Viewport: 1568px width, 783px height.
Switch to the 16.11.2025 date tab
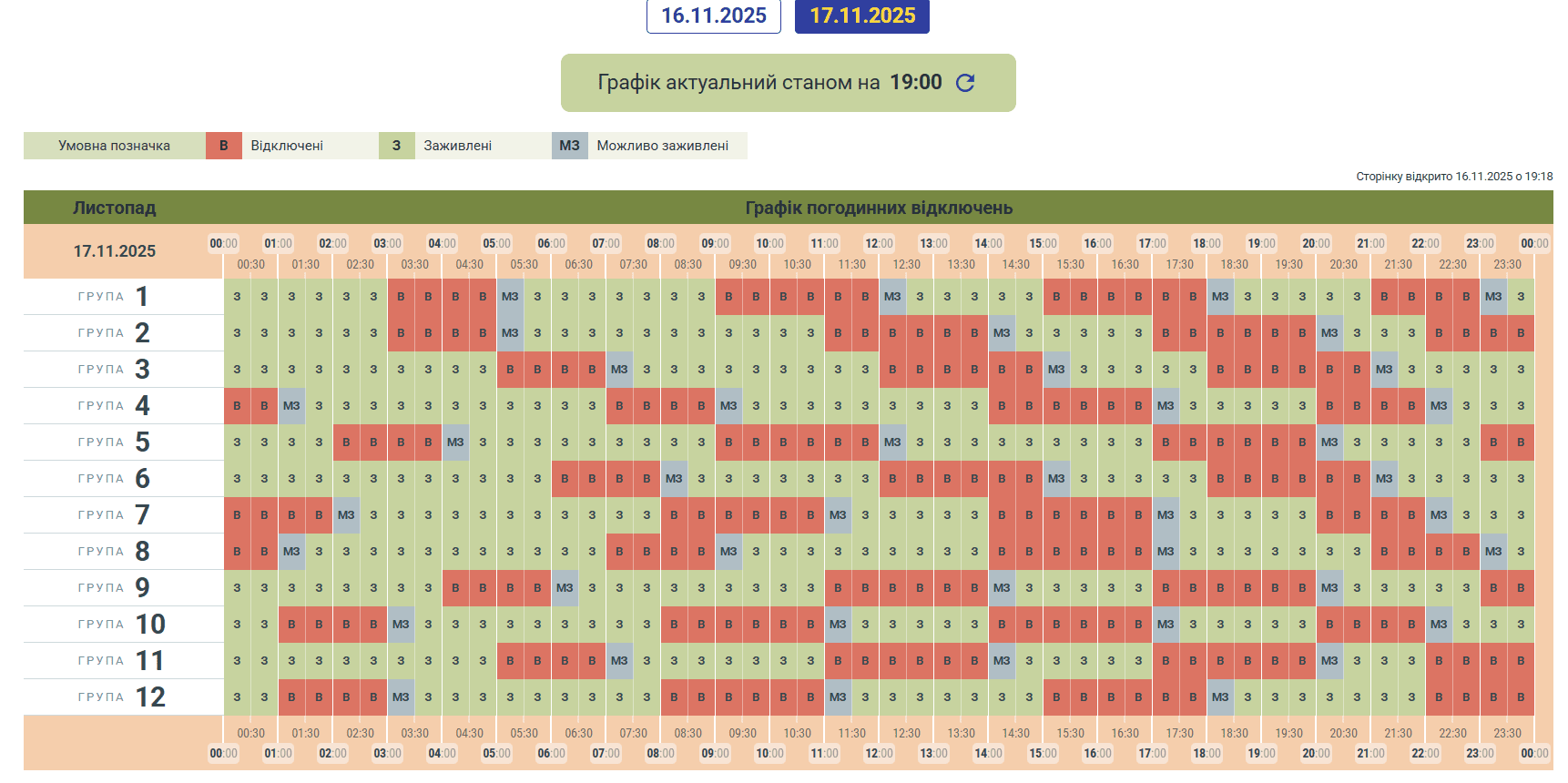click(x=713, y=15)
